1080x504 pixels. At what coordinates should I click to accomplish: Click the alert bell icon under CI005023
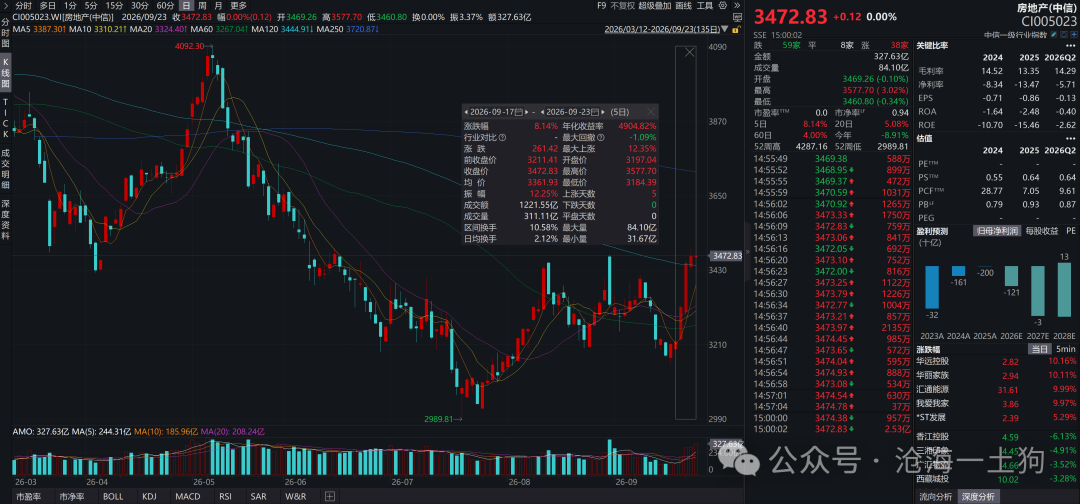click(1063, 34)
